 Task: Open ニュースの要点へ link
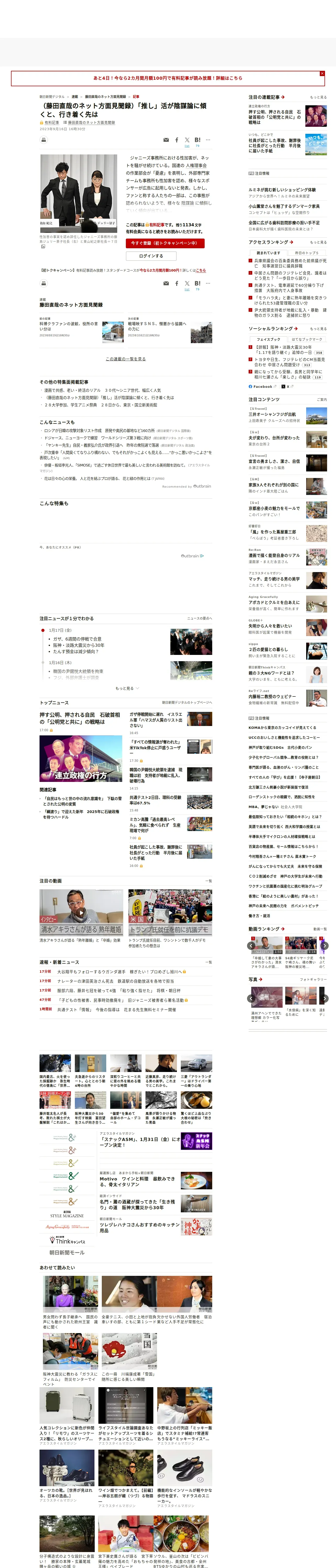click(199, 618)
